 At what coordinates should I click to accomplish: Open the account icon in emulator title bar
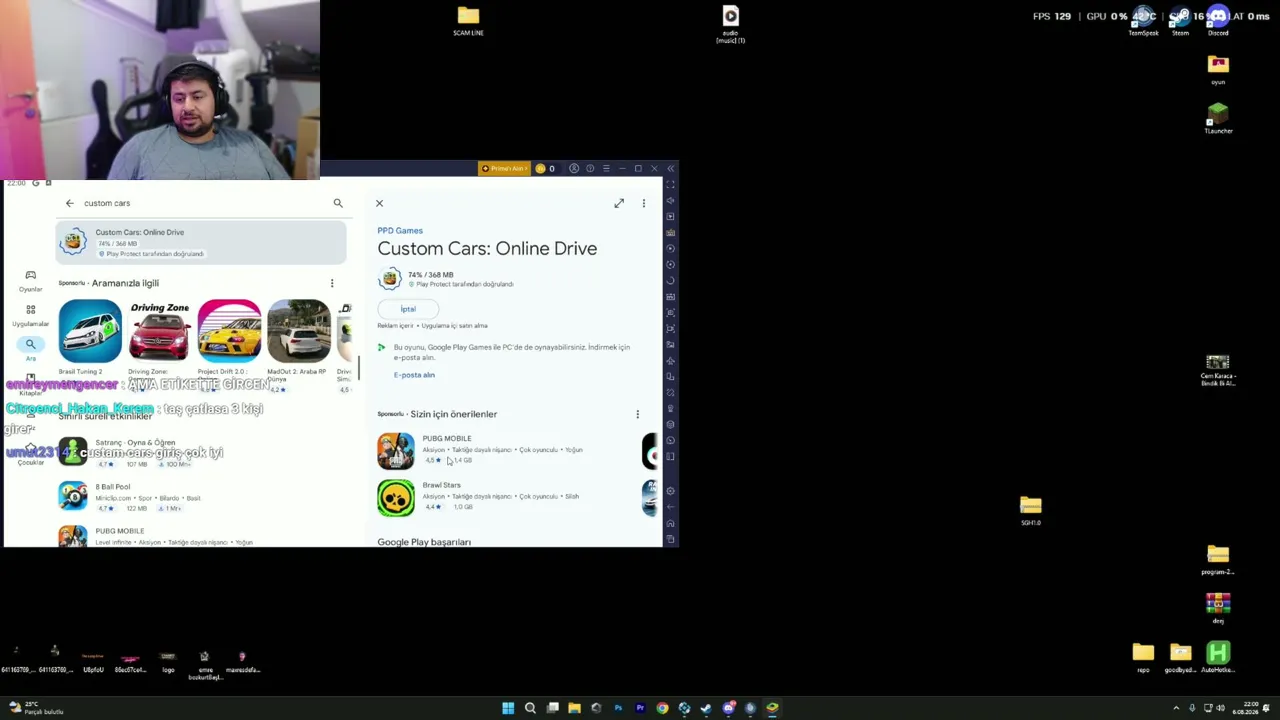click(x=574, y=168)
